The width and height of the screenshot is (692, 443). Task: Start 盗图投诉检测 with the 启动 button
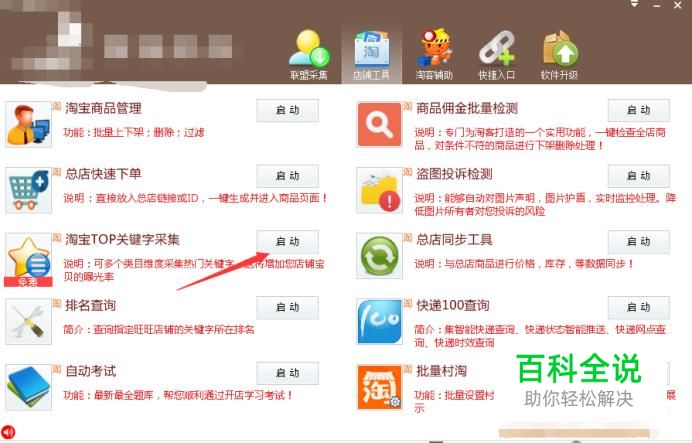[639, 176]
